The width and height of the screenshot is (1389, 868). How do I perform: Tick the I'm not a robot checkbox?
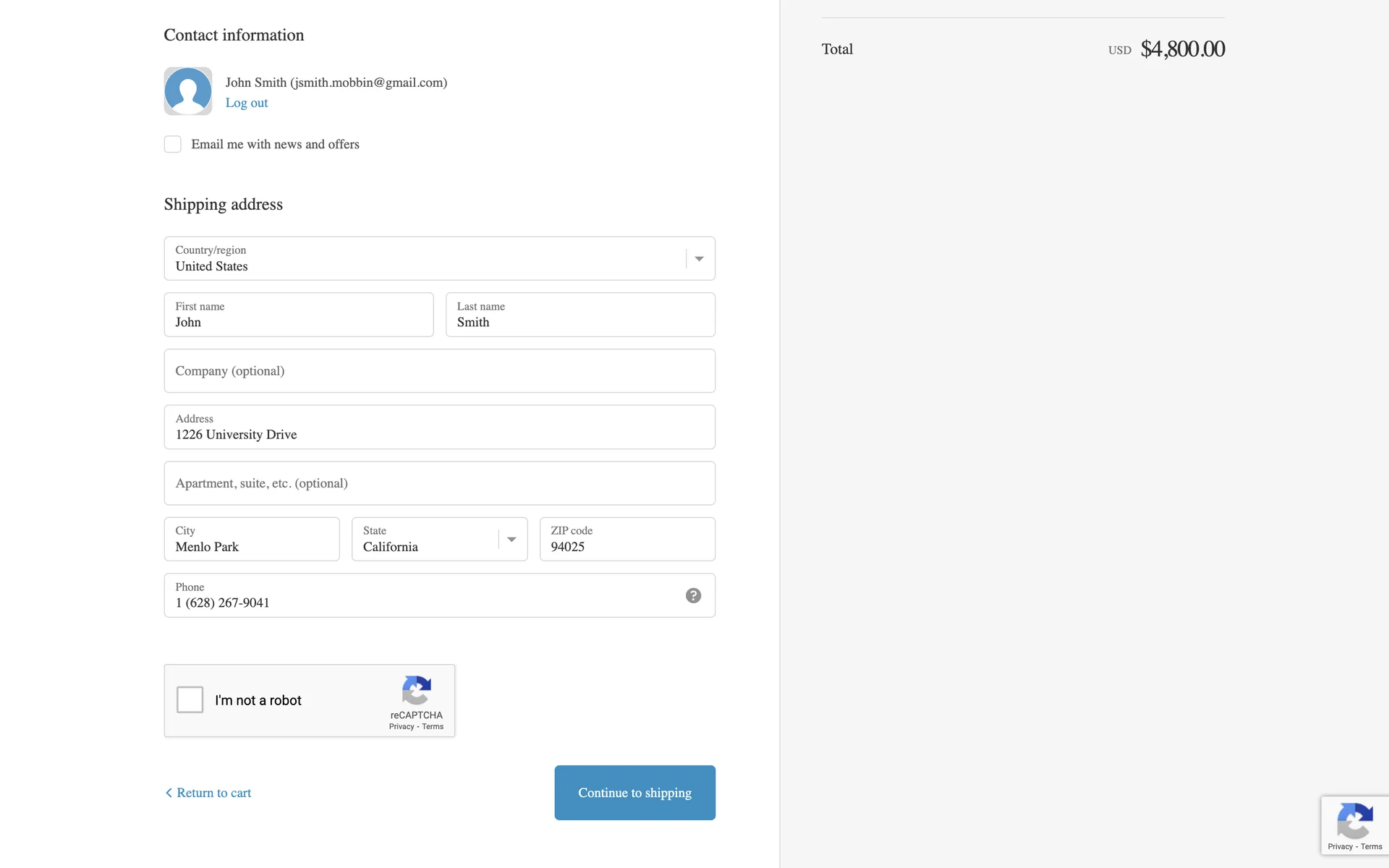tap(190, 699)
